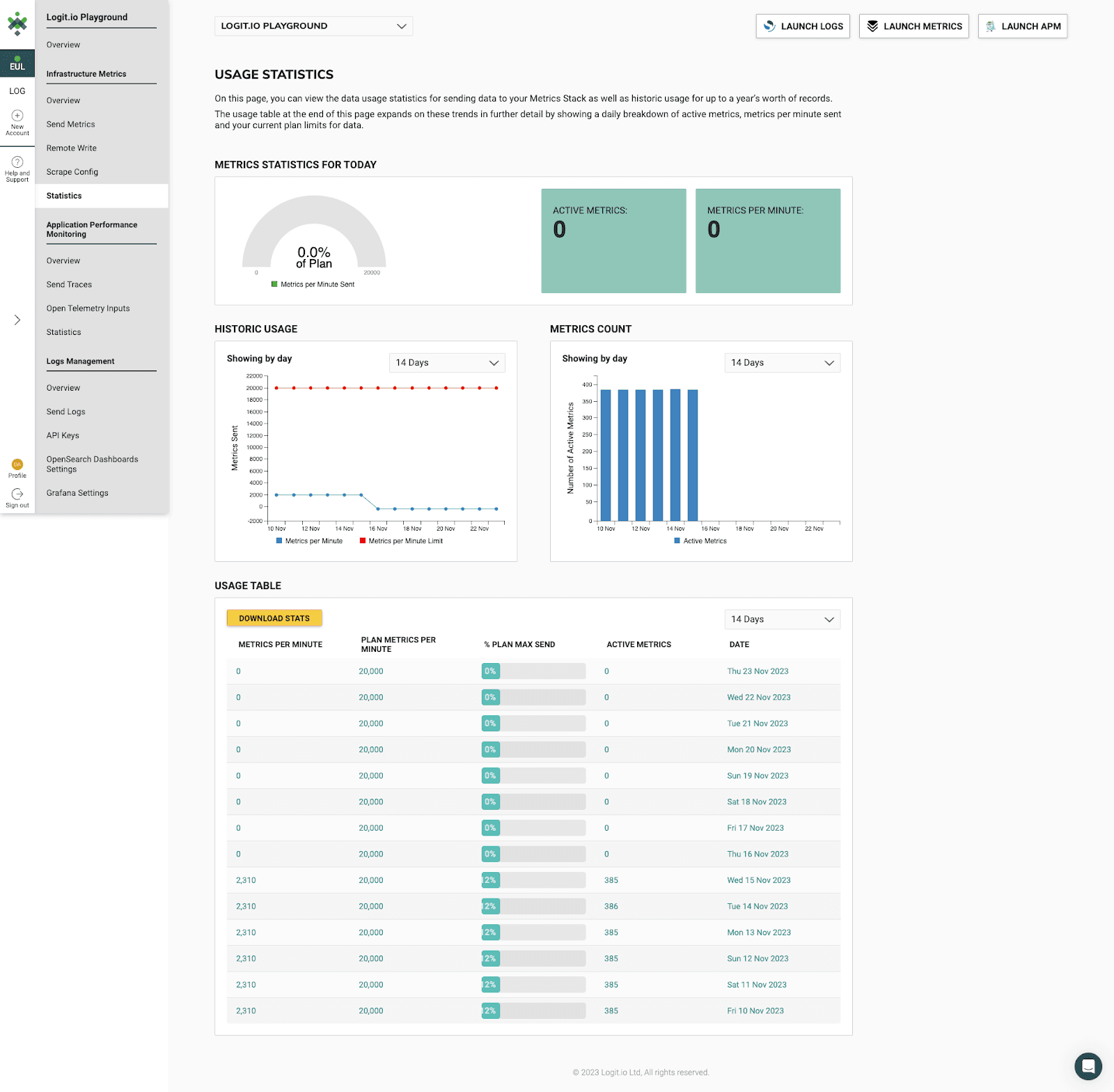Open Grafana Settings from the sidebar

point(77,492)
